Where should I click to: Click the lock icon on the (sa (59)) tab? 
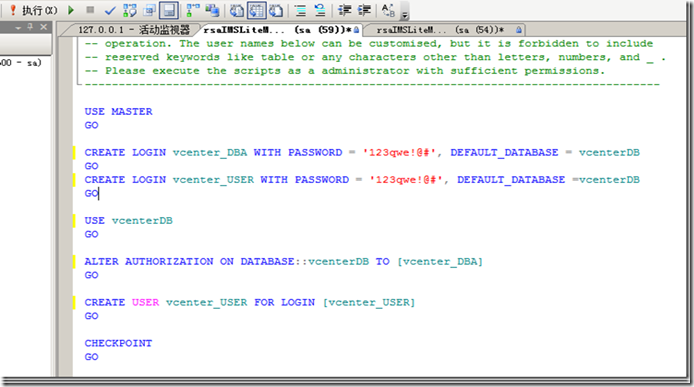tap(356, 30)
